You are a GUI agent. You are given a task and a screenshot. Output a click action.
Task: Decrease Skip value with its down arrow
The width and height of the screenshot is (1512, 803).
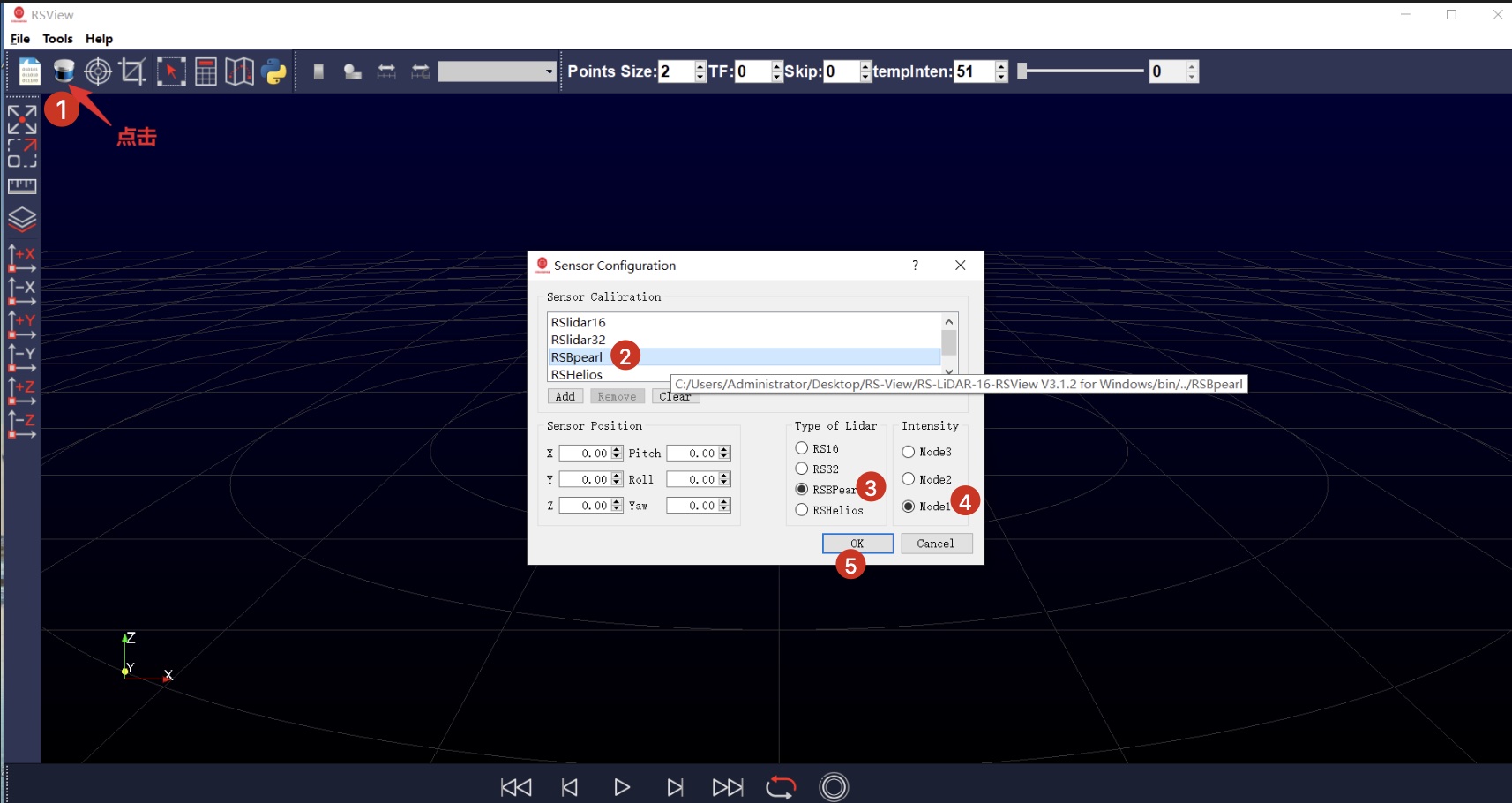coord(865,77)
